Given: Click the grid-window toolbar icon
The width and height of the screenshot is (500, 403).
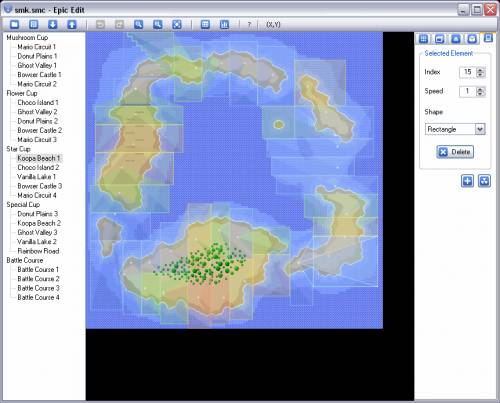Looking at the screenshot, I should 205,24.
